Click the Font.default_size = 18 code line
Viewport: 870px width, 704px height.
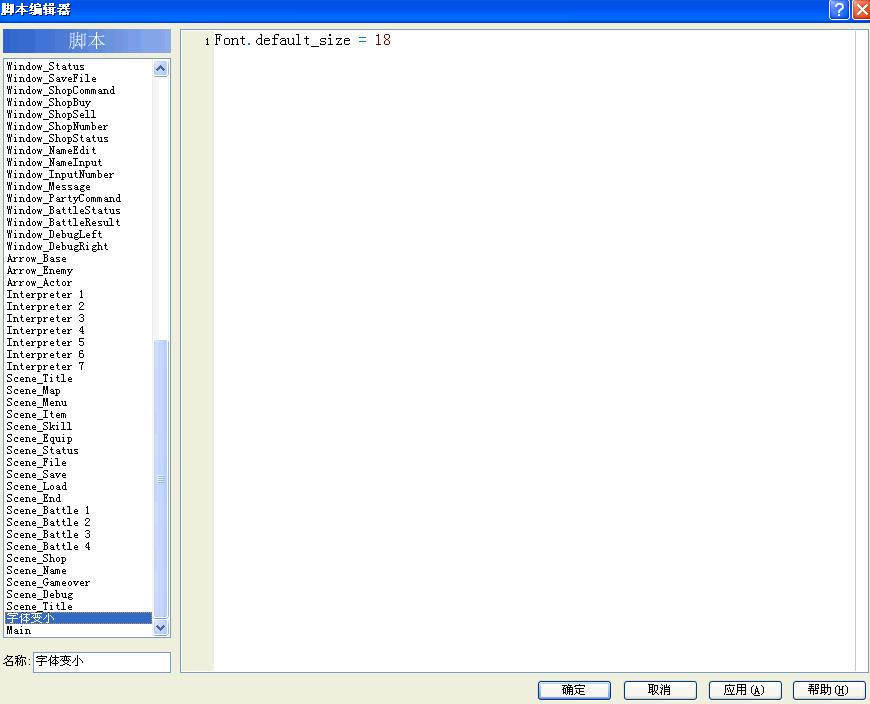[x=302, y=40]
